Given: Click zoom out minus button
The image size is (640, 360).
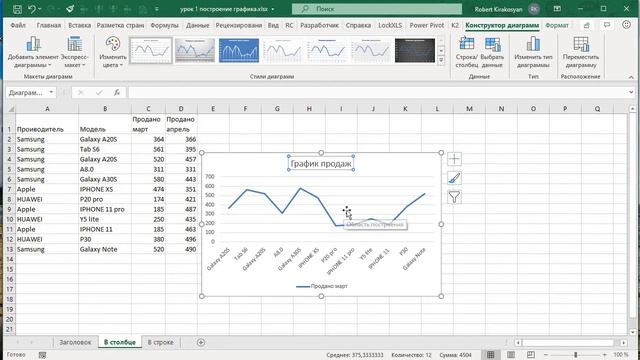Looking at the screenshot, I should (546, 355).
